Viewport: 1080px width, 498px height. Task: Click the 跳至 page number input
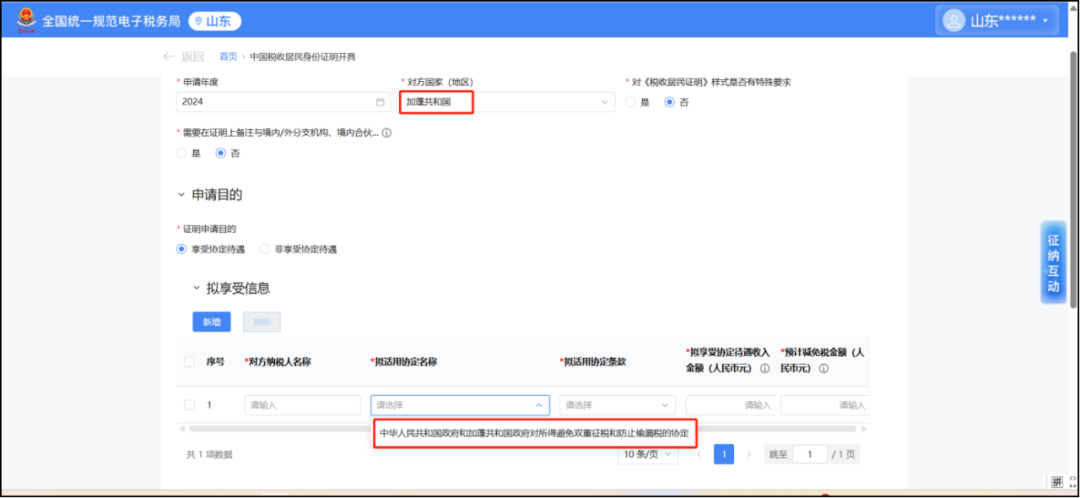point(809,455)
